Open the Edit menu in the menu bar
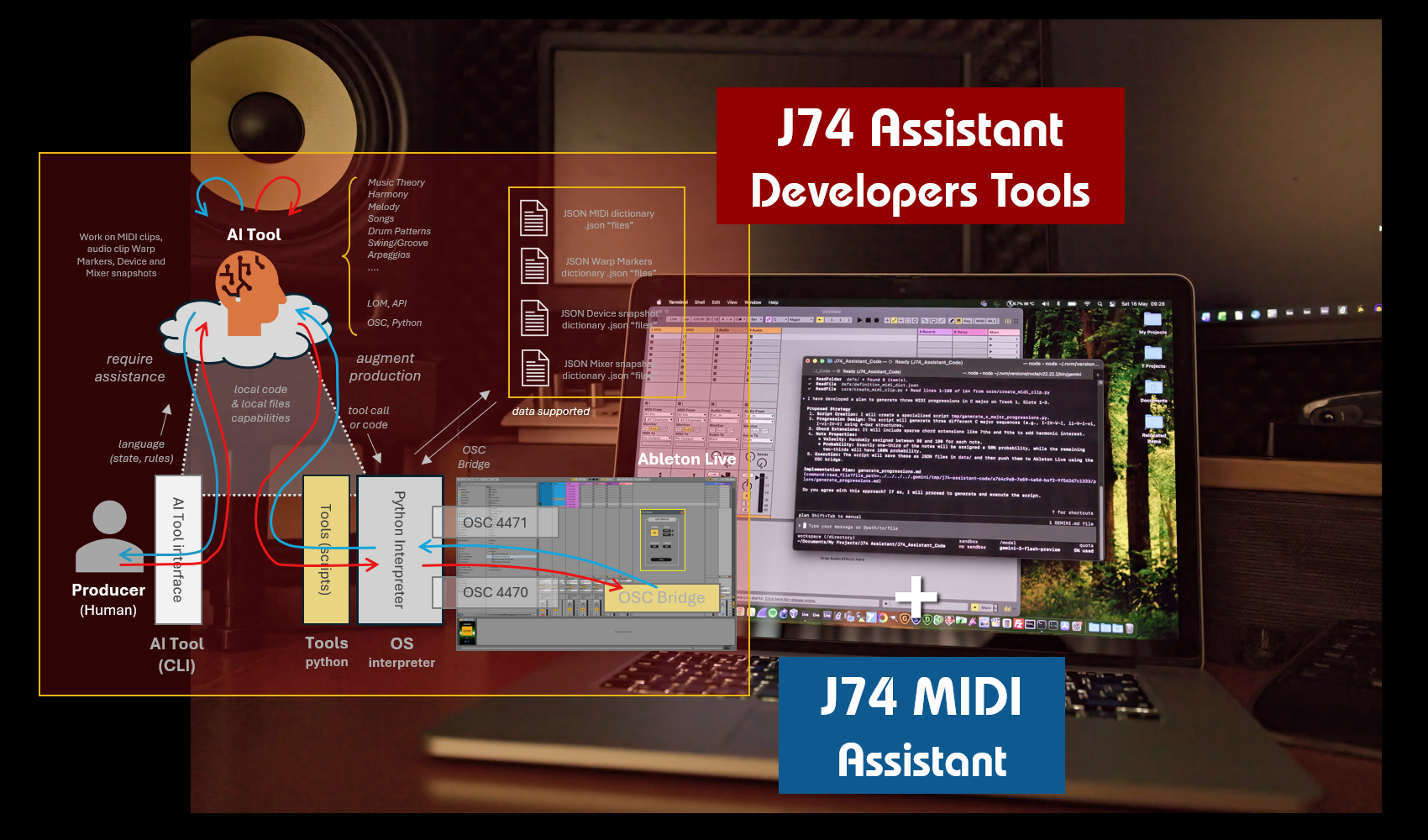 [x=716, y=302]
